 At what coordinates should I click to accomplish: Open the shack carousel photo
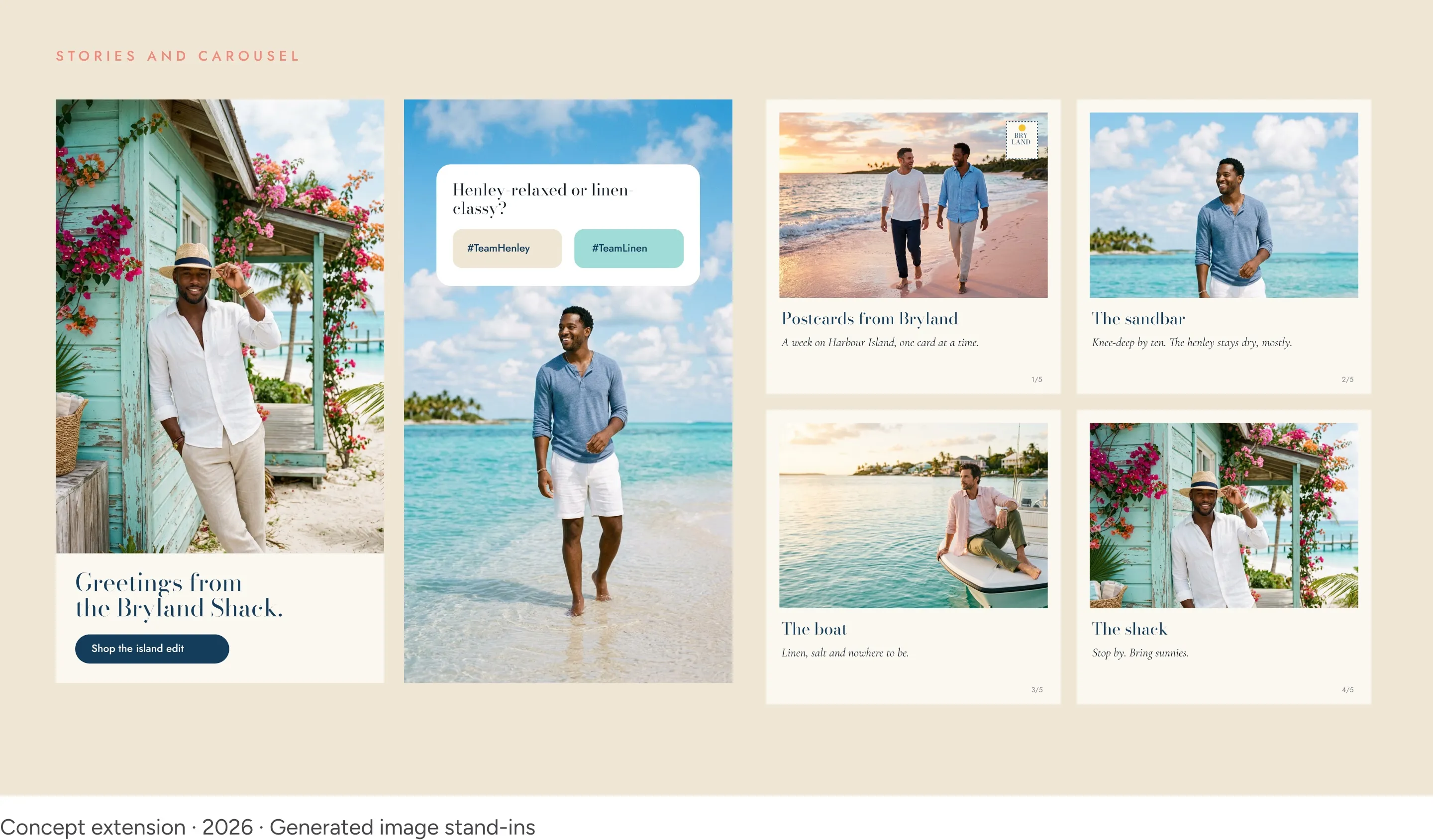[x=1224, y=515]
